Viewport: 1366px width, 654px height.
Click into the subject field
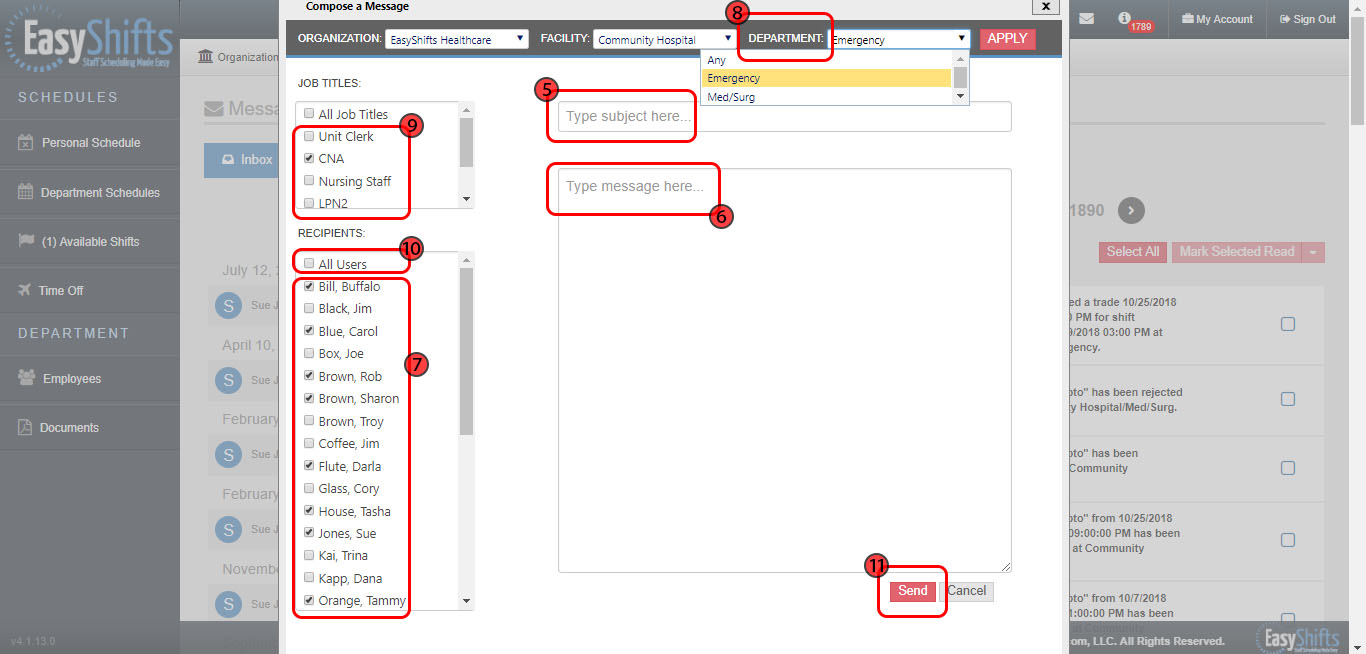[784, 116]
